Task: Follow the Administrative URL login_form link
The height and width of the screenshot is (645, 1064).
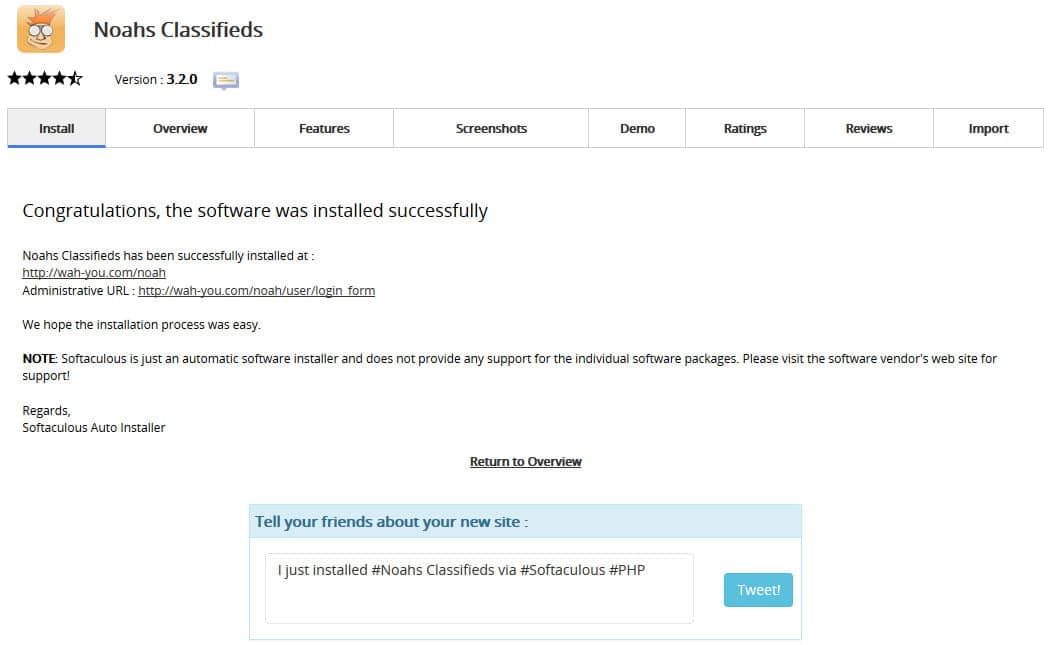Action: [x=256, y=291]
